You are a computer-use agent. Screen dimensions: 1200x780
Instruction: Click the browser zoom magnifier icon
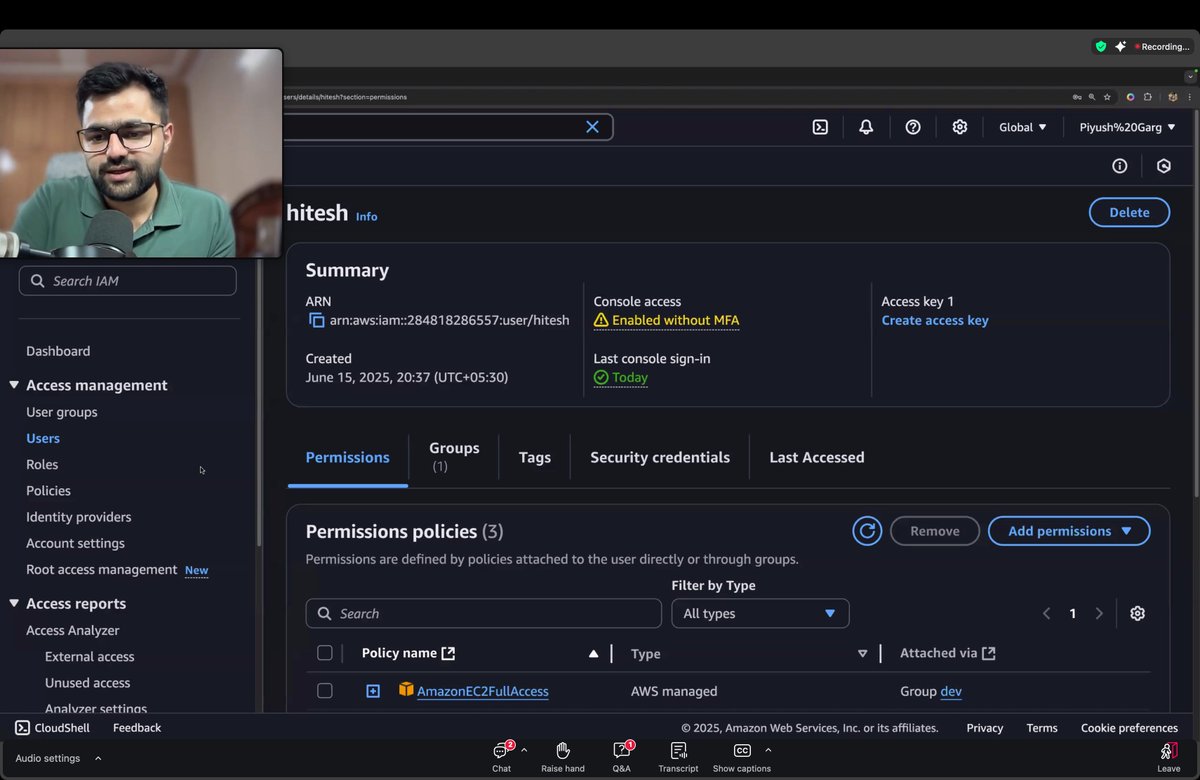pos(1092,97)
